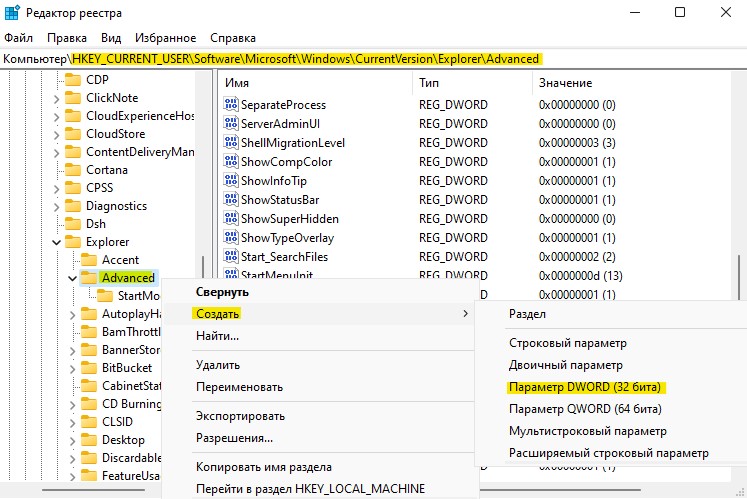
Task: Click the ShellMigrationLevel DWORD value icon
Action: click(x=231, y=142)
